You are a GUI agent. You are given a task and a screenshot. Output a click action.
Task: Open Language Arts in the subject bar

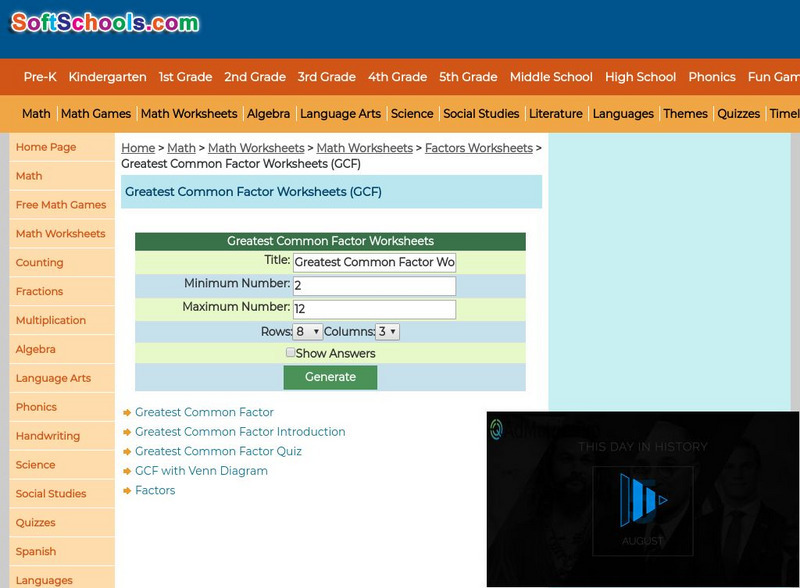click(x=340, y=114)
